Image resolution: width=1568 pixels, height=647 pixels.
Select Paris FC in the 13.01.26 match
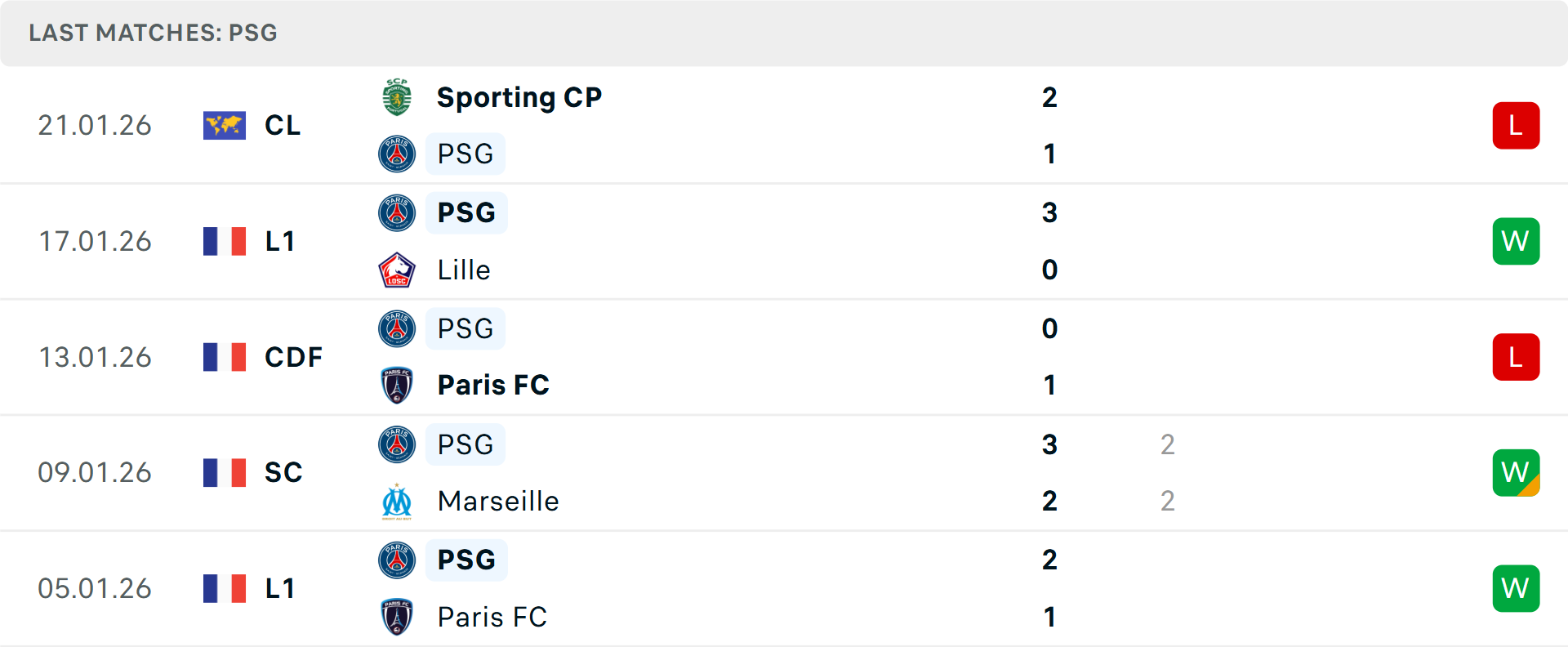click(493, 385)
